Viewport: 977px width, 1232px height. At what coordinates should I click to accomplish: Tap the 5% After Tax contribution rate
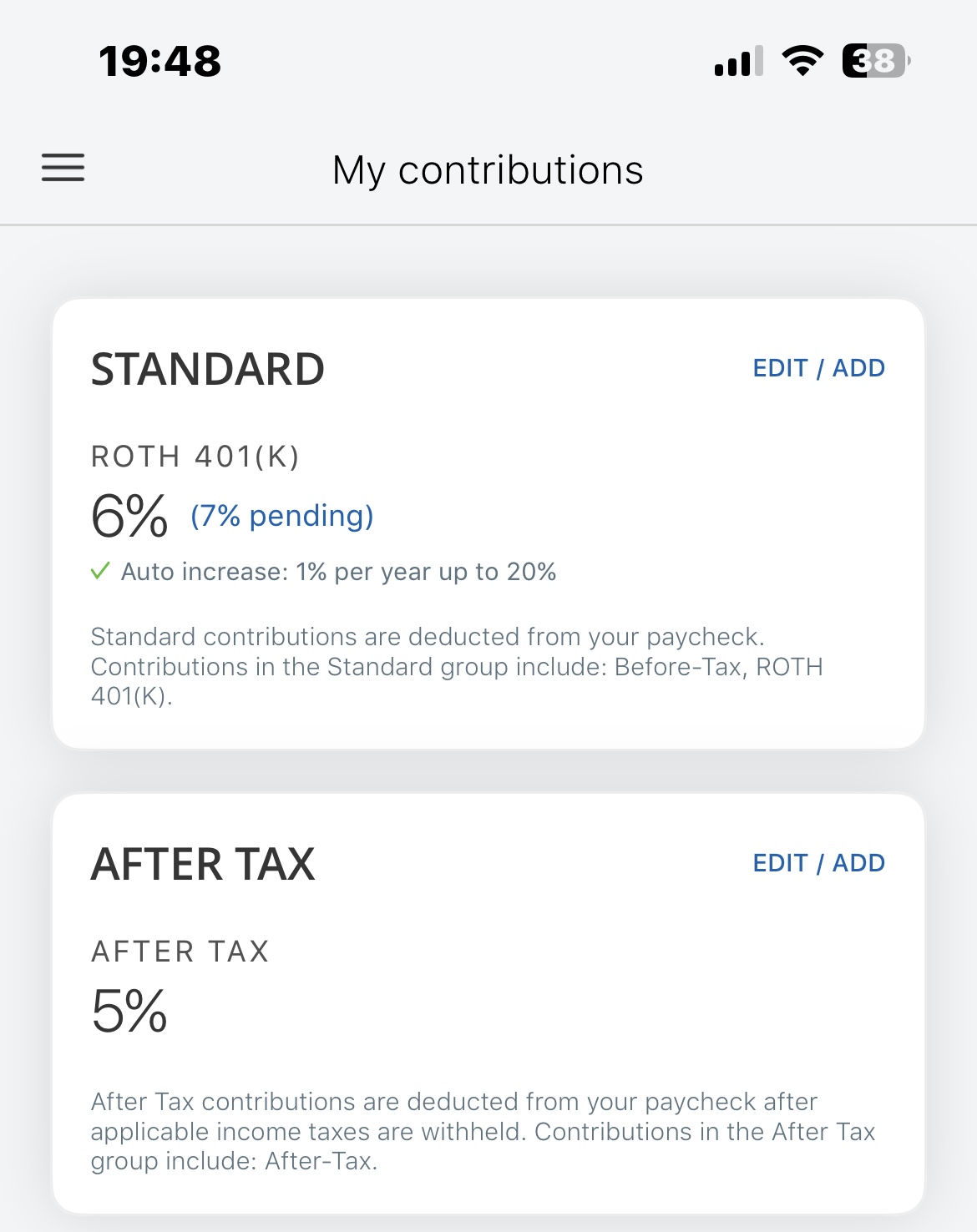pyautogui.click(x=129, y=1011)
